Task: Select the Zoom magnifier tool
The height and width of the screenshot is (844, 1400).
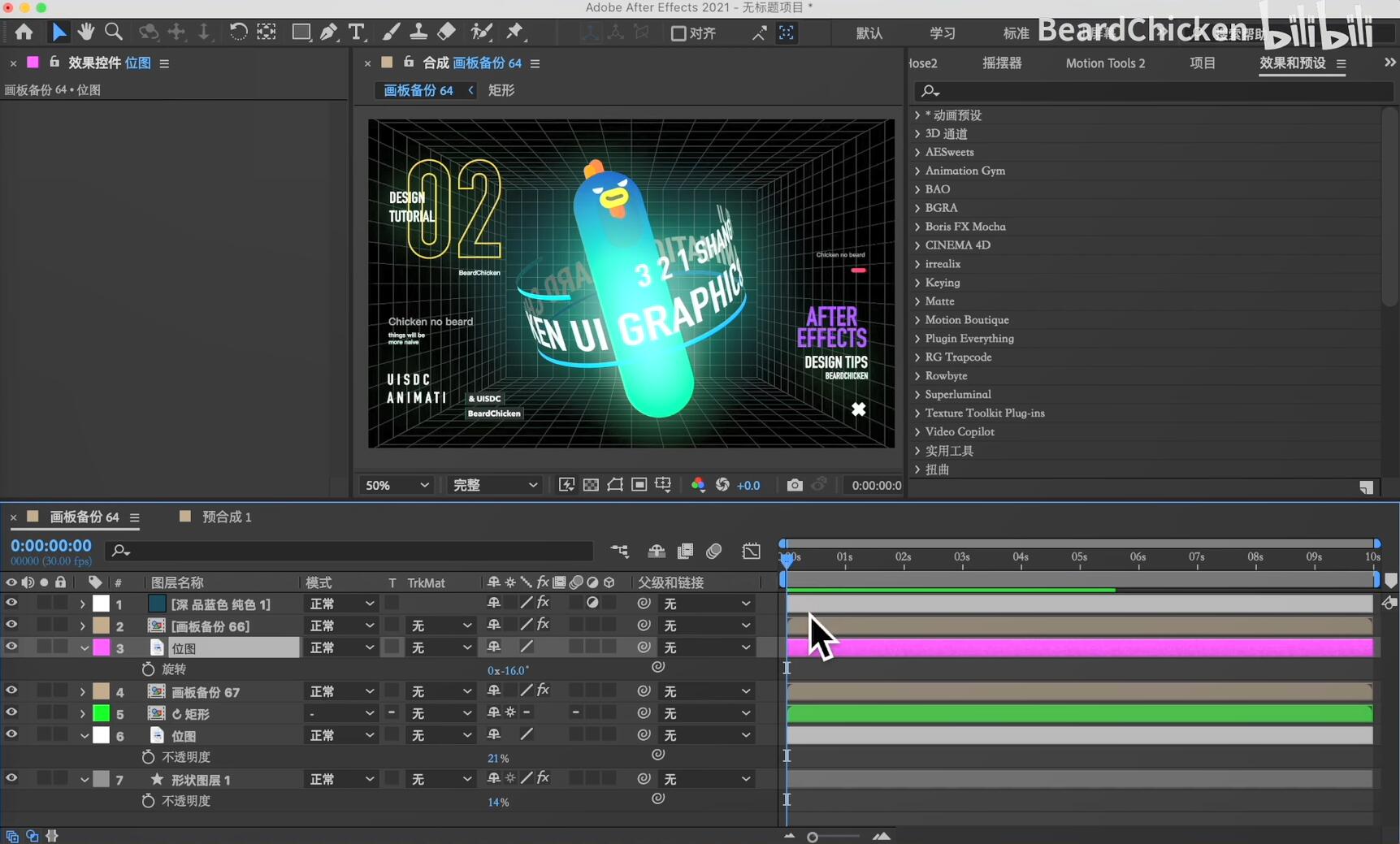Action: [114, 32]
